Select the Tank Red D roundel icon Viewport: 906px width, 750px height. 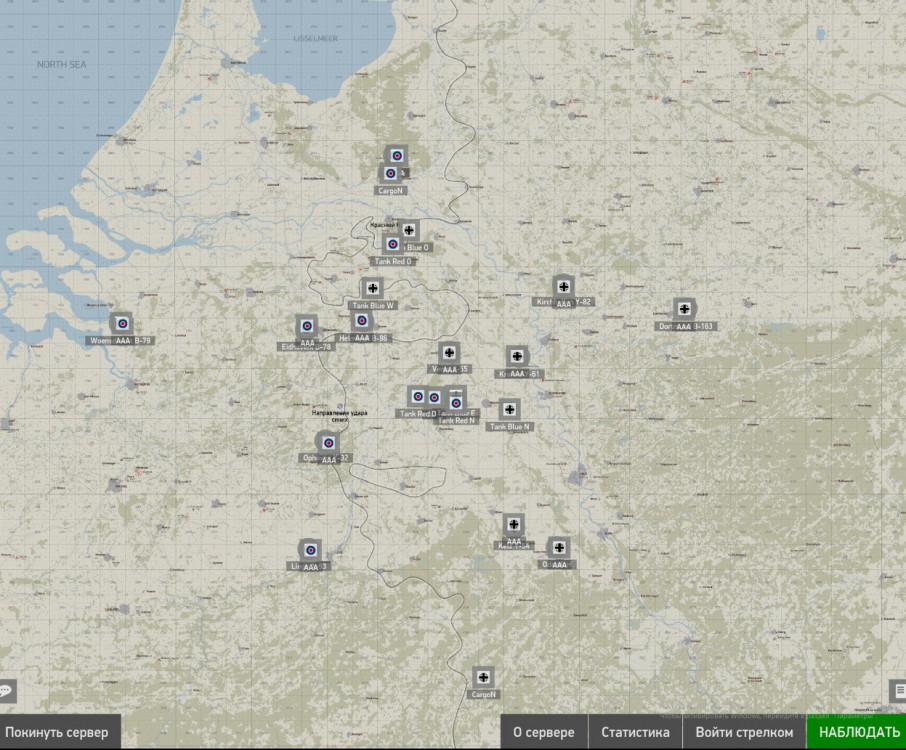tap(418, 396)
